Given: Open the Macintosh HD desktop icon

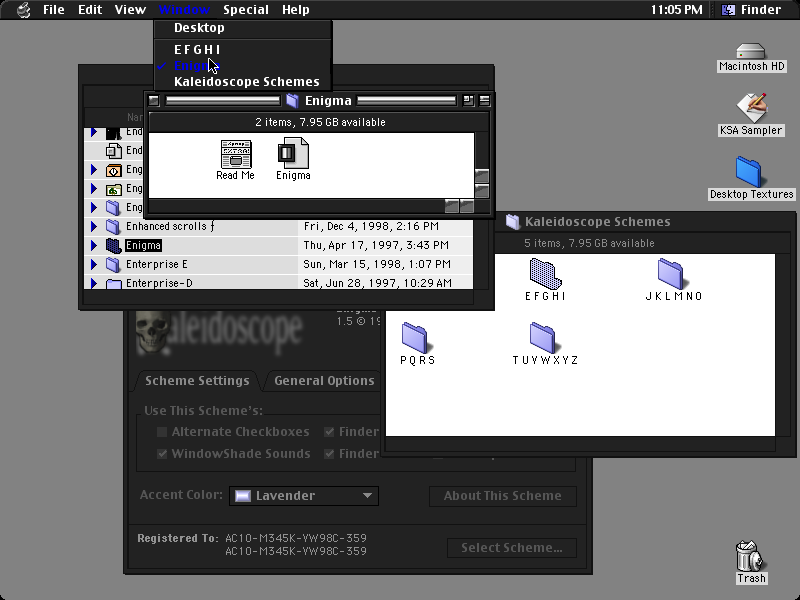Looking at the screenshot, I should coord(751,52).
